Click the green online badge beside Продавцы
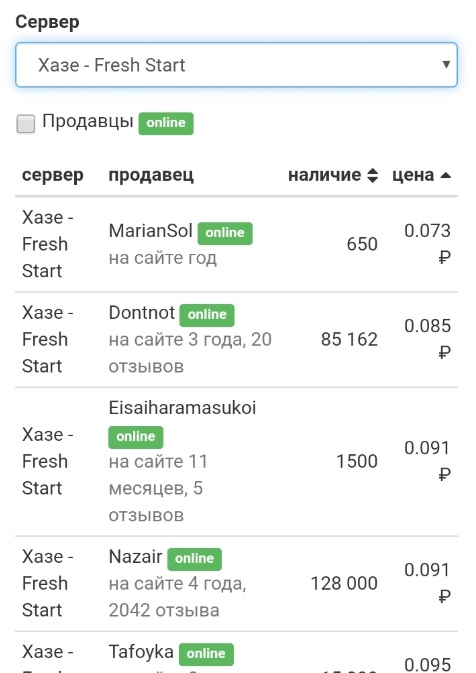476x673 pixels. coord(166,124)
